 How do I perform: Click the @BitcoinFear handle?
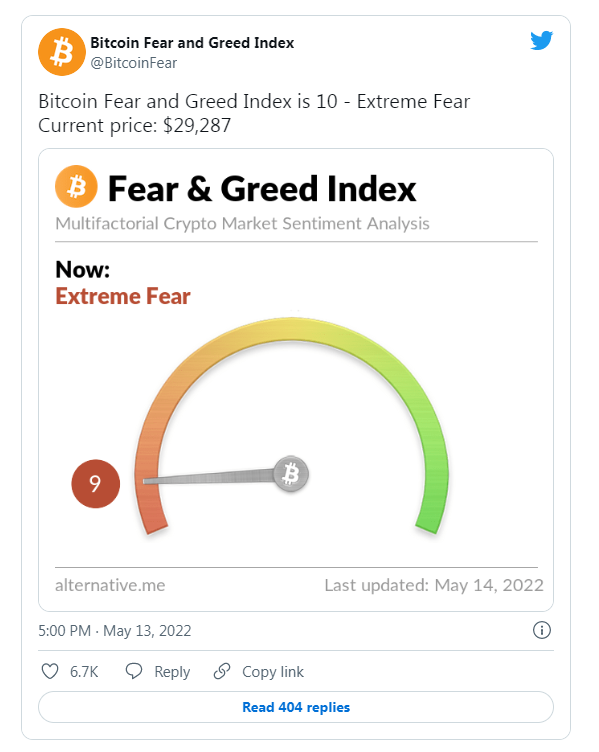pos(134,63)
